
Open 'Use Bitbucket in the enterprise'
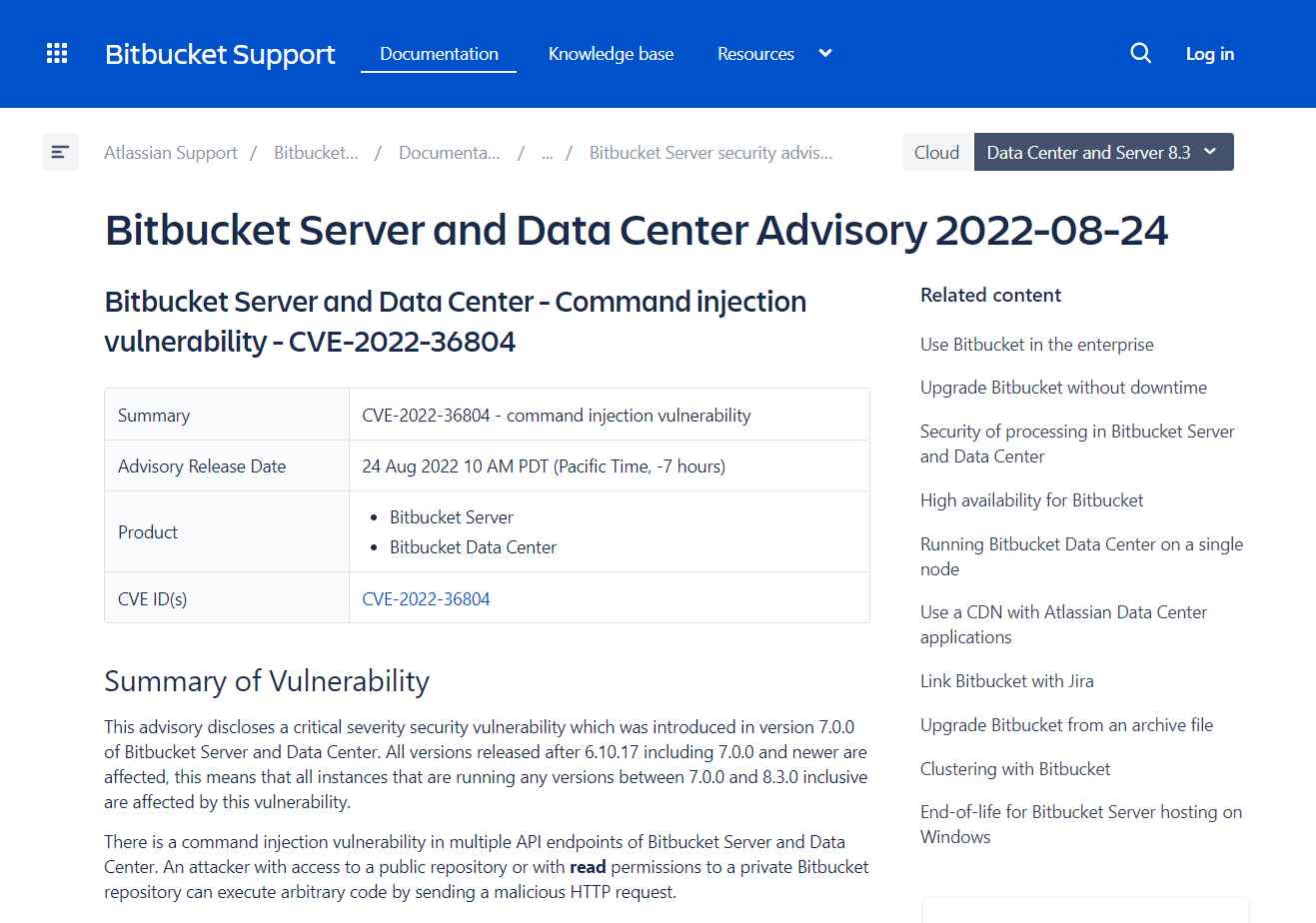click(1036, 344)
